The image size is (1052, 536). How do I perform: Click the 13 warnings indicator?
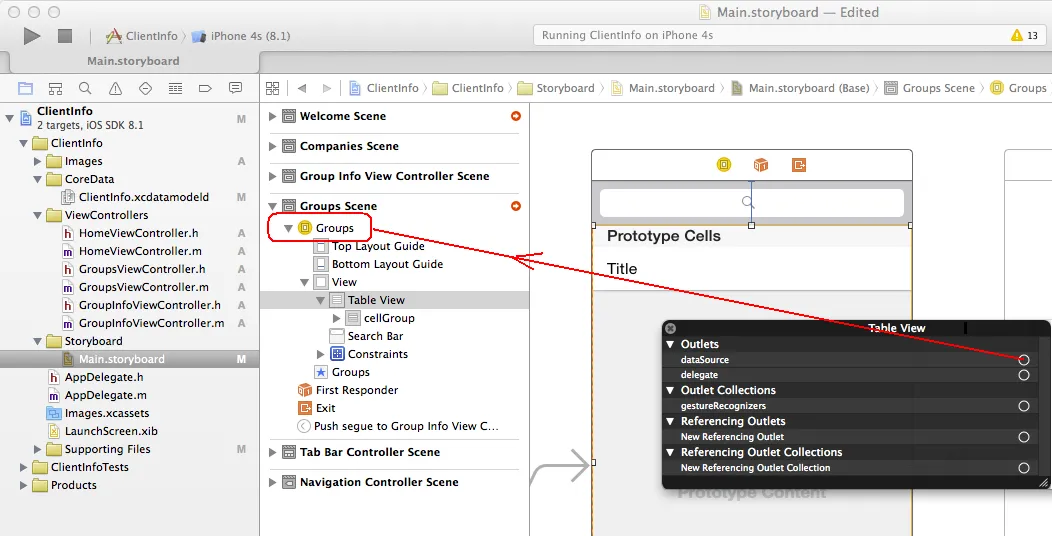coord(1024,36)
